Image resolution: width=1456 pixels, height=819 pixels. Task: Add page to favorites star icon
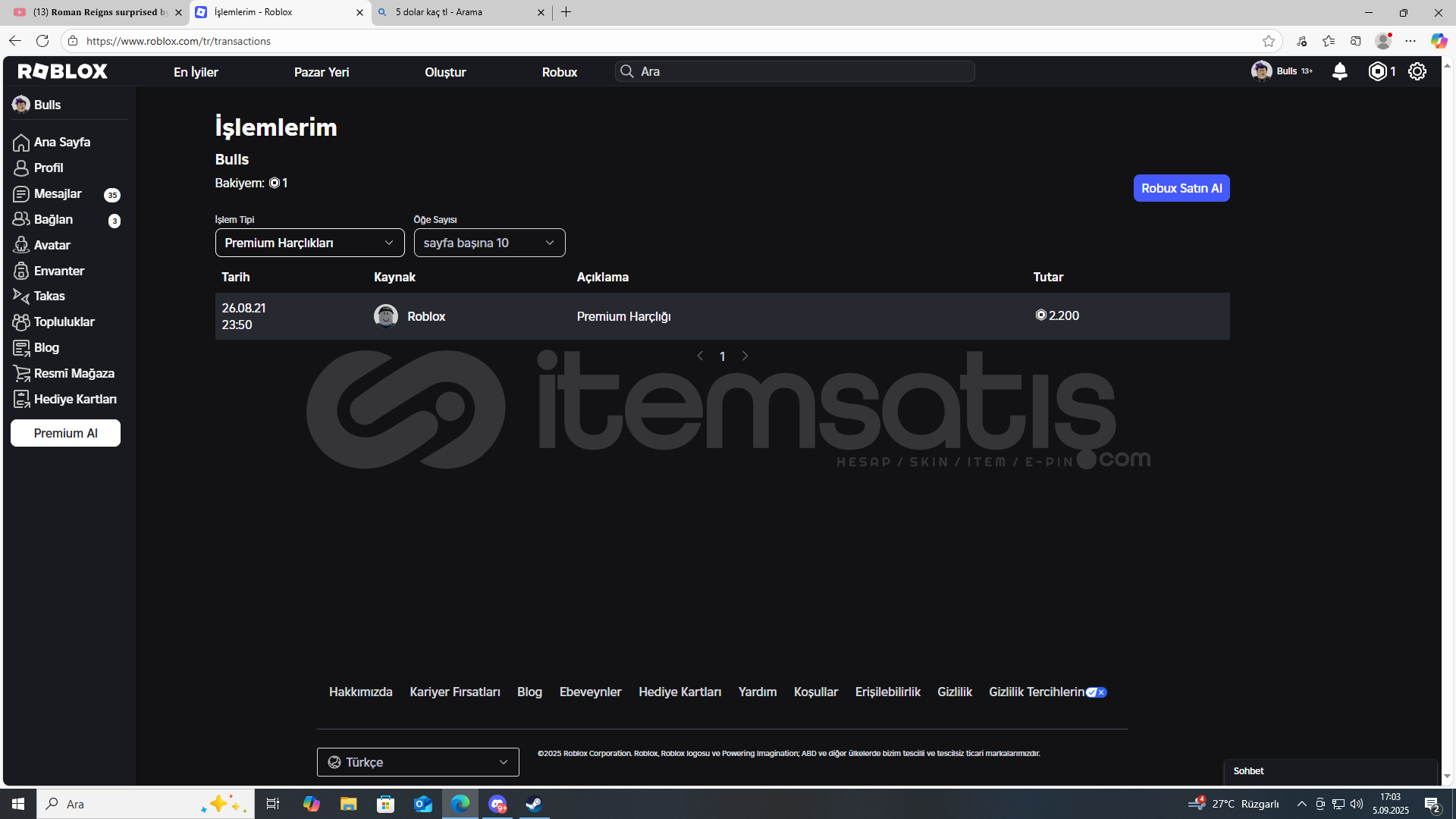click(x=1269, y=41)
